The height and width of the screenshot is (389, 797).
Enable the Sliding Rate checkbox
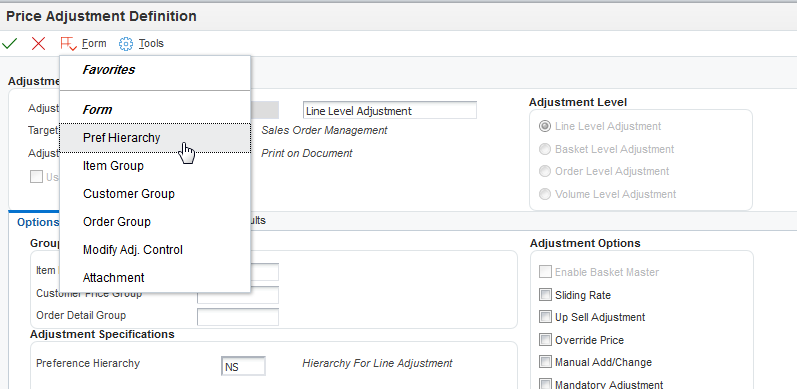coord(545,295)
